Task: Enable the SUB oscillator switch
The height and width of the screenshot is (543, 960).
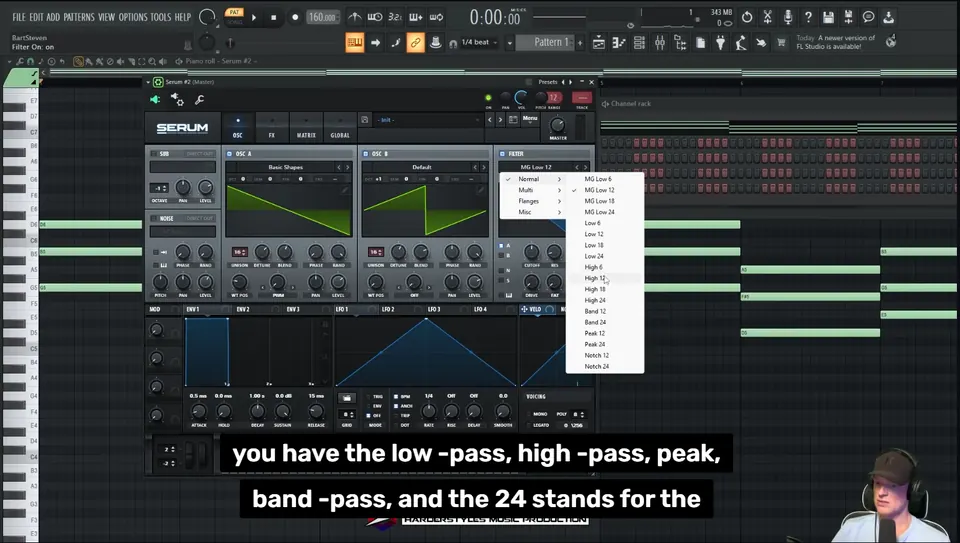Action: pos(154,154)
